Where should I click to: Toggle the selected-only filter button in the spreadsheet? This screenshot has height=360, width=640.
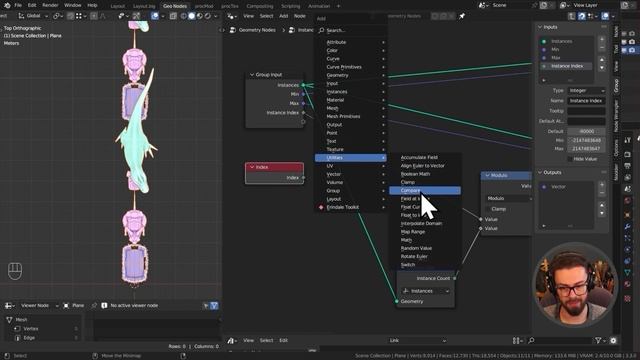pyautogui.click(x=206, y=305)
